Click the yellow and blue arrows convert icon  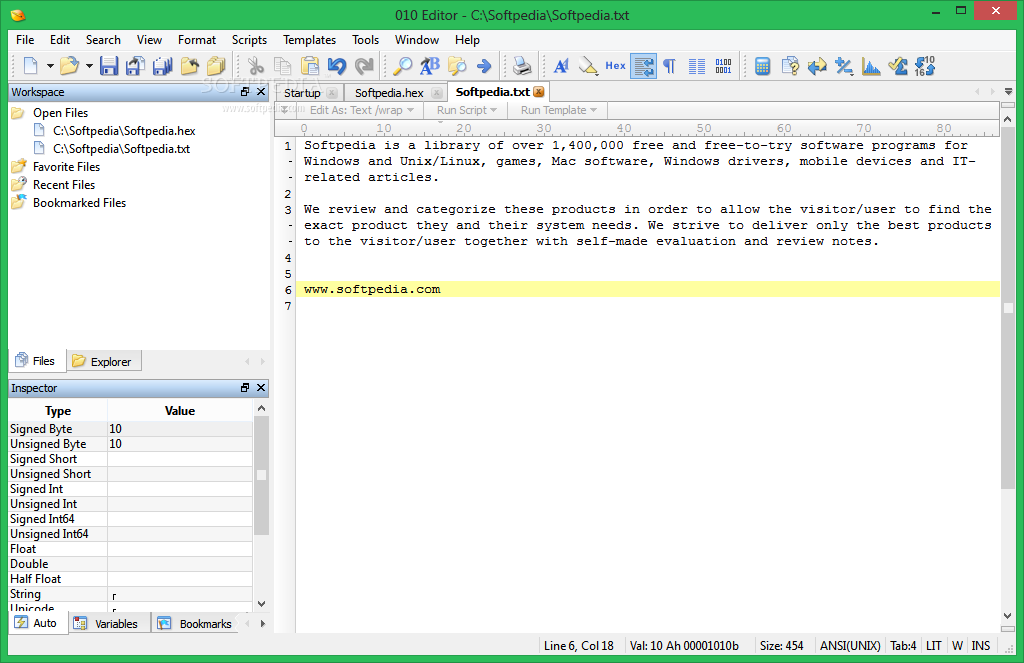coord(816,66)
